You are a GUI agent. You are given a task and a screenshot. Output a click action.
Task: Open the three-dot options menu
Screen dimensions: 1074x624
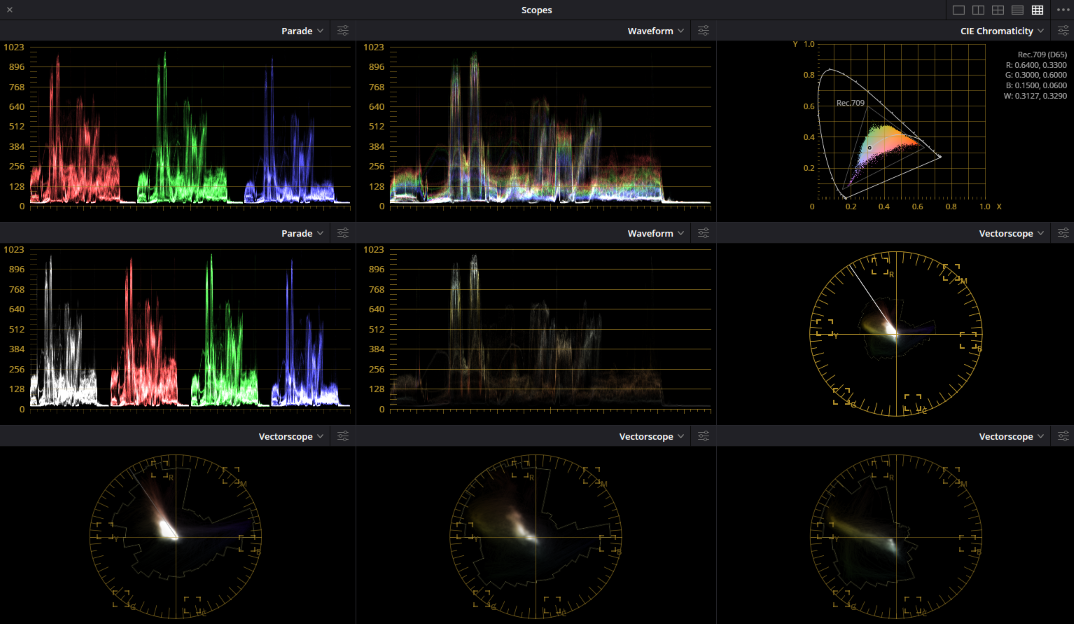(x=1063, y=10)
